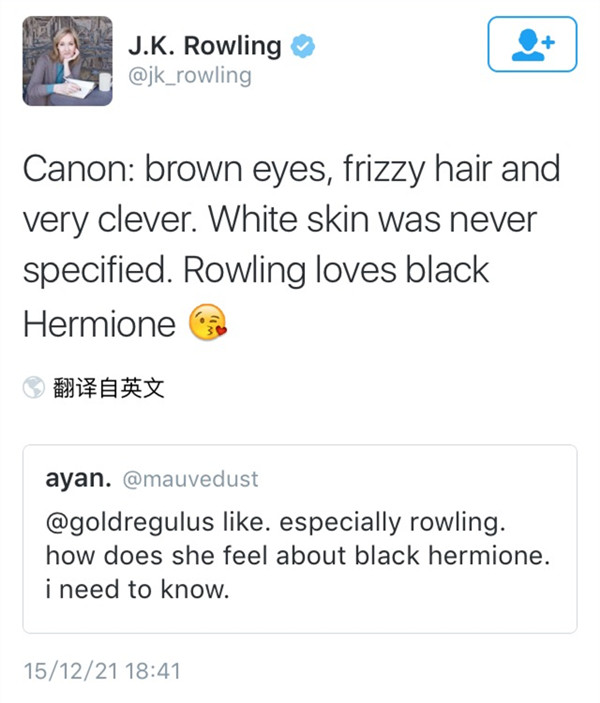Click the kiss emoji in the tweet
This screenshot has width=600, height=703.
[208, 322]
